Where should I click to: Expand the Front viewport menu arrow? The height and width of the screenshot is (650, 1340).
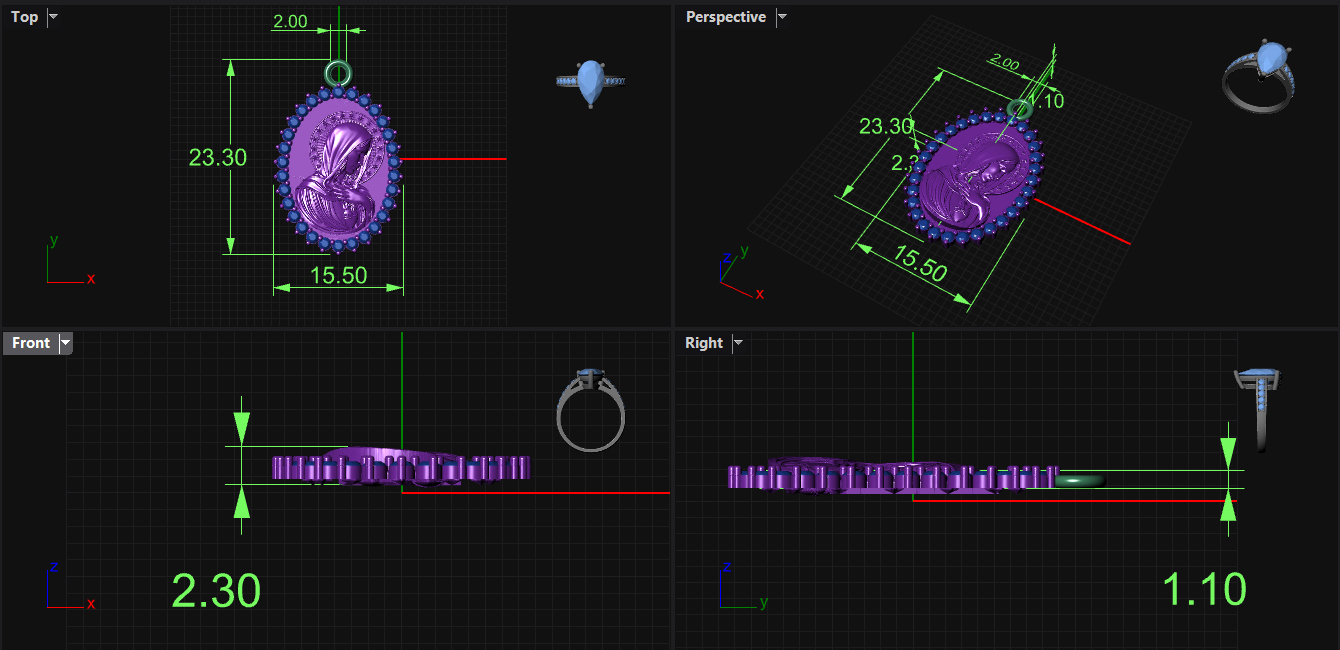66,343
